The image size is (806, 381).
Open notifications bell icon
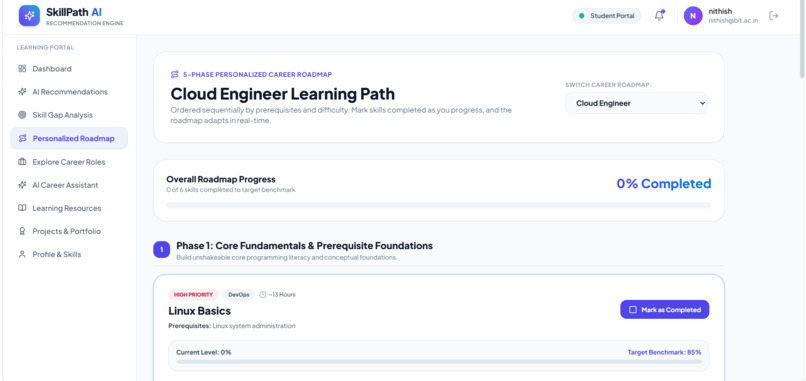(x=659, y=15)
